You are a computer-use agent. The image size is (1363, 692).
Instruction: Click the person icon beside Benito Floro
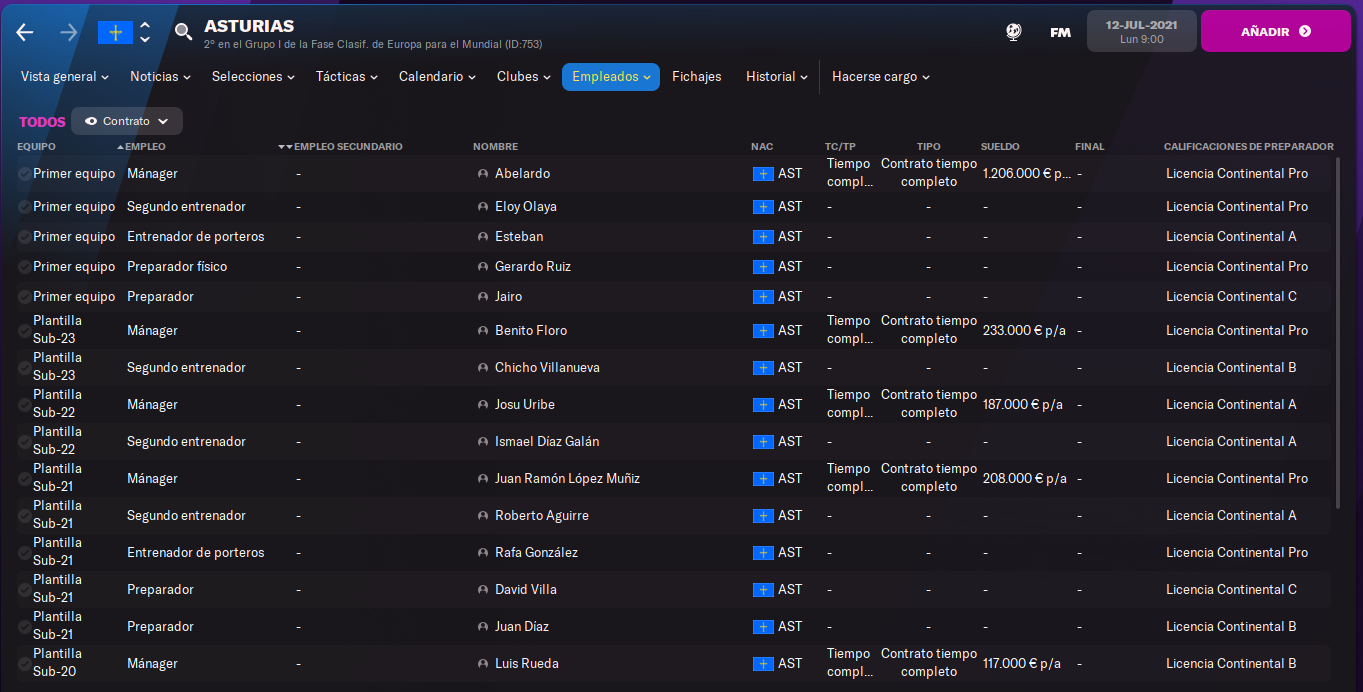[x=483, y=331]
